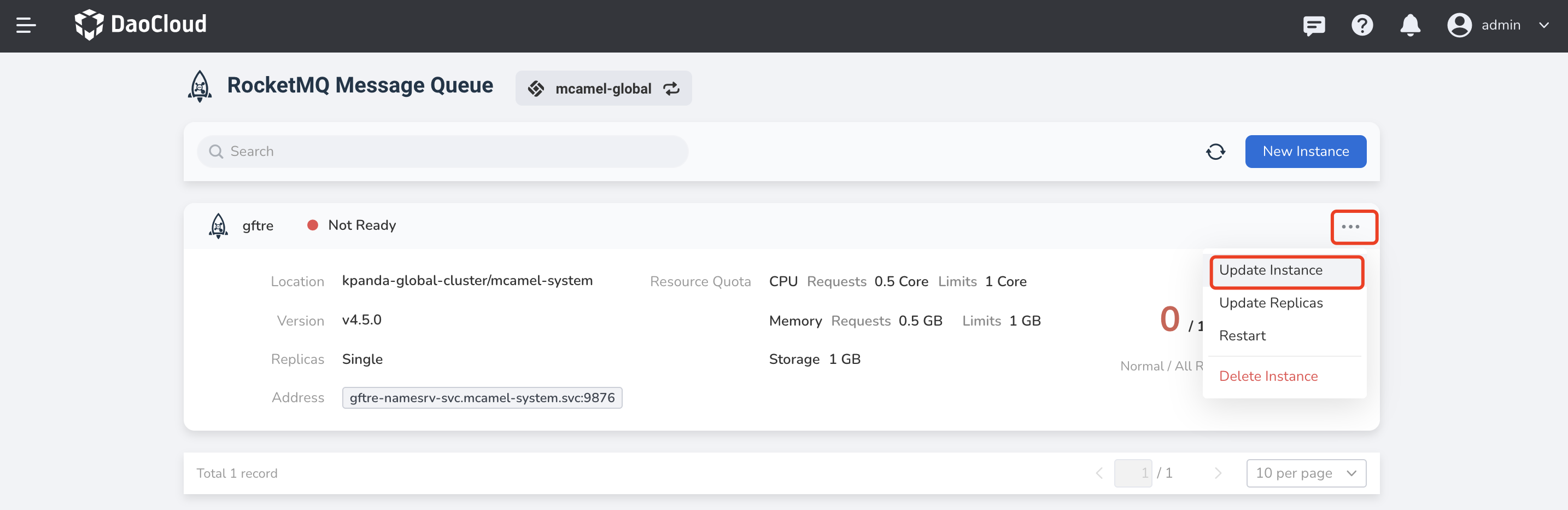
Task: Open the three-dot more actions menu
Action: (x=1350, y=227)
